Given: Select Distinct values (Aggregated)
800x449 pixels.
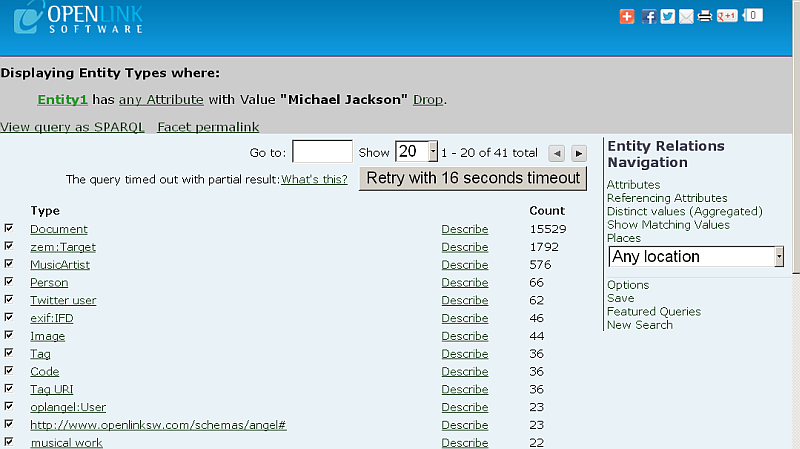Looking at the screenshot, I should click(685, 211).
